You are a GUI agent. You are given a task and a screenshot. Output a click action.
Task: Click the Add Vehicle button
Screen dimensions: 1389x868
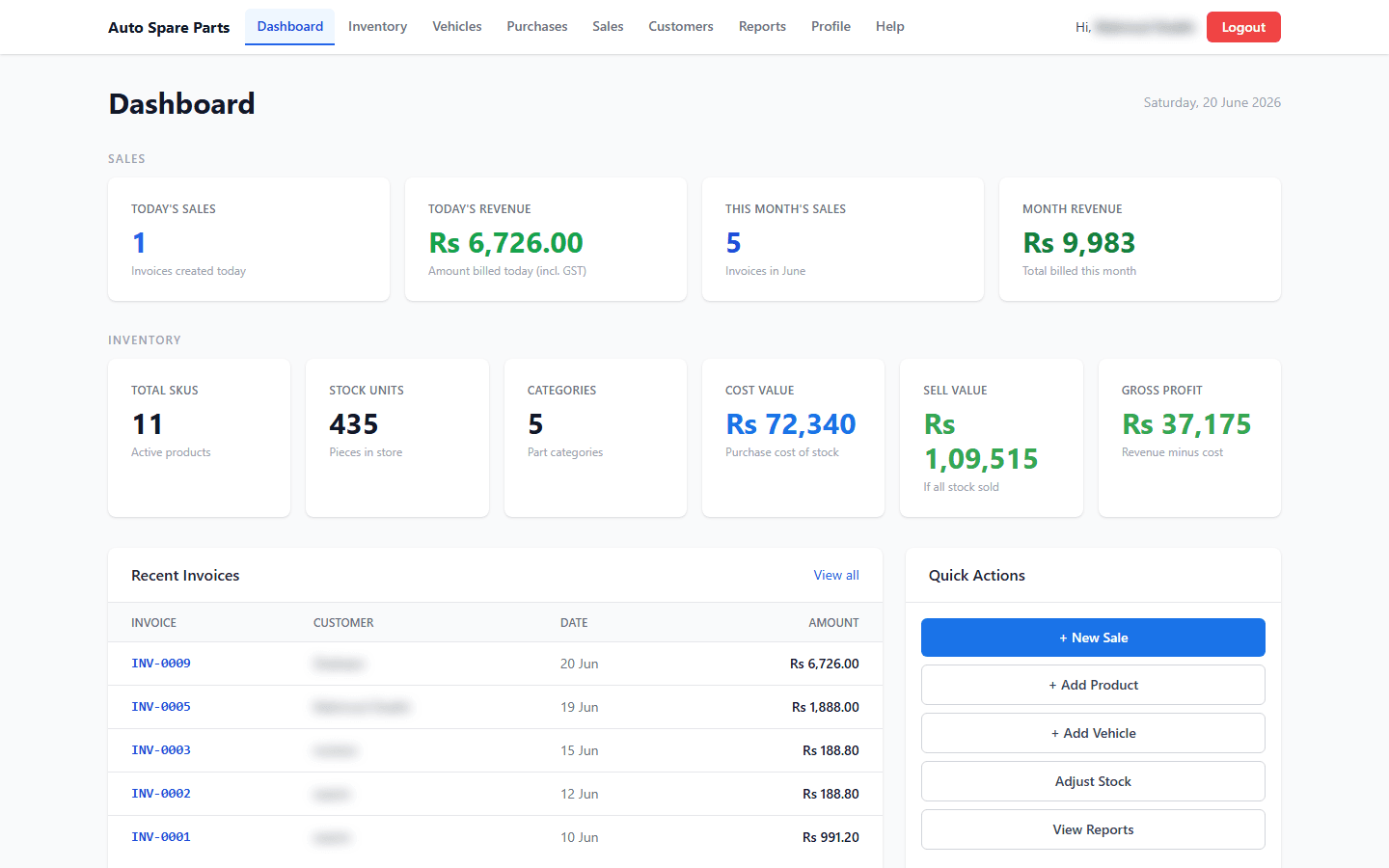(x=1093, y=733)
